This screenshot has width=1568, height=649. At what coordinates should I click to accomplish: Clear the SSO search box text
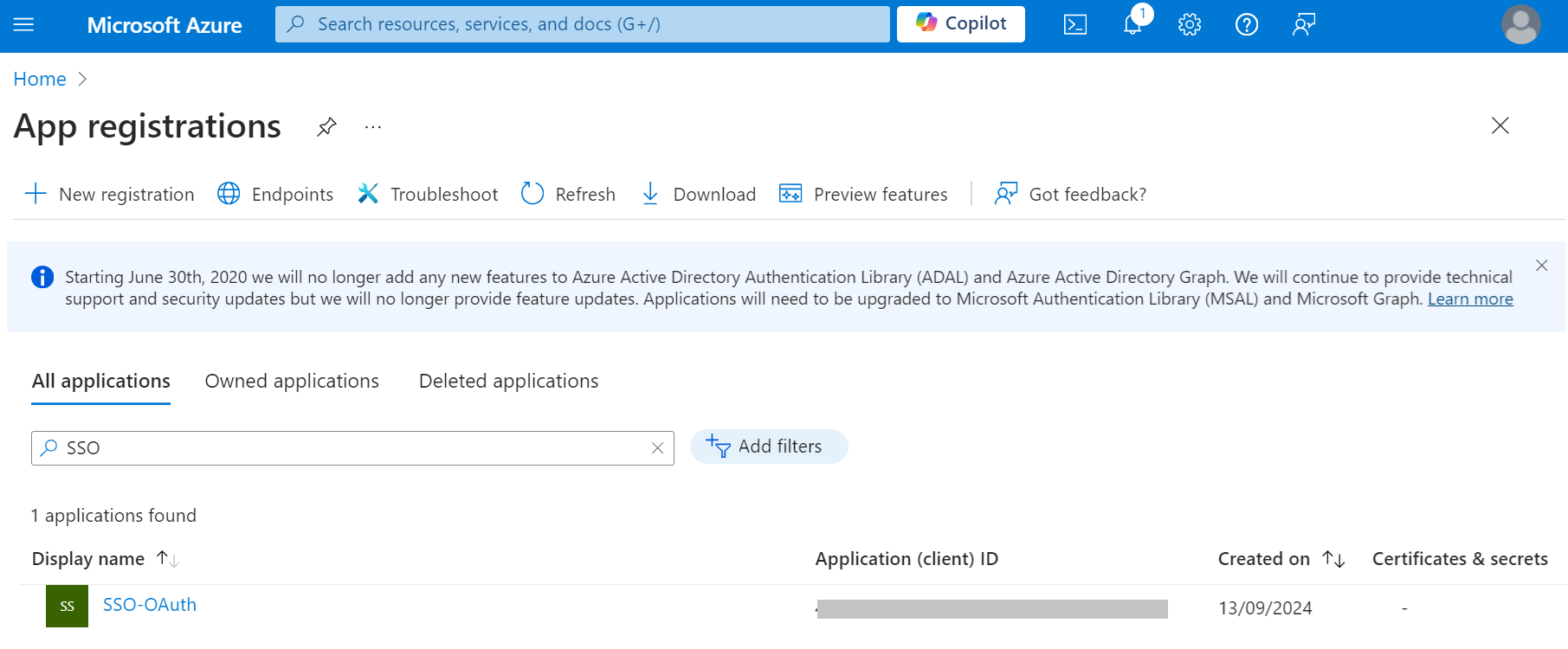pos(657,448)
